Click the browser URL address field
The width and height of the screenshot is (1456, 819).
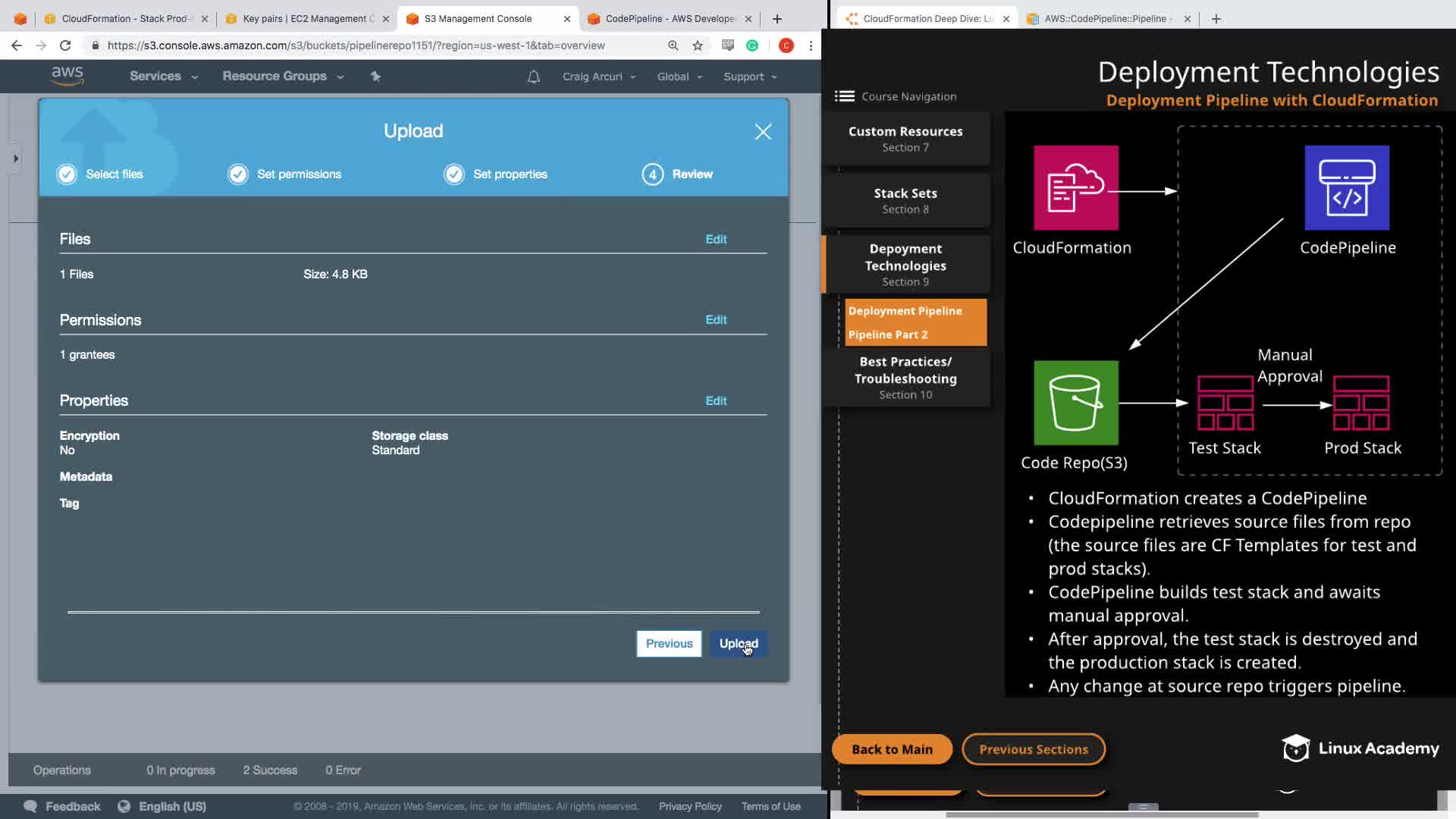tap(356, 45)
